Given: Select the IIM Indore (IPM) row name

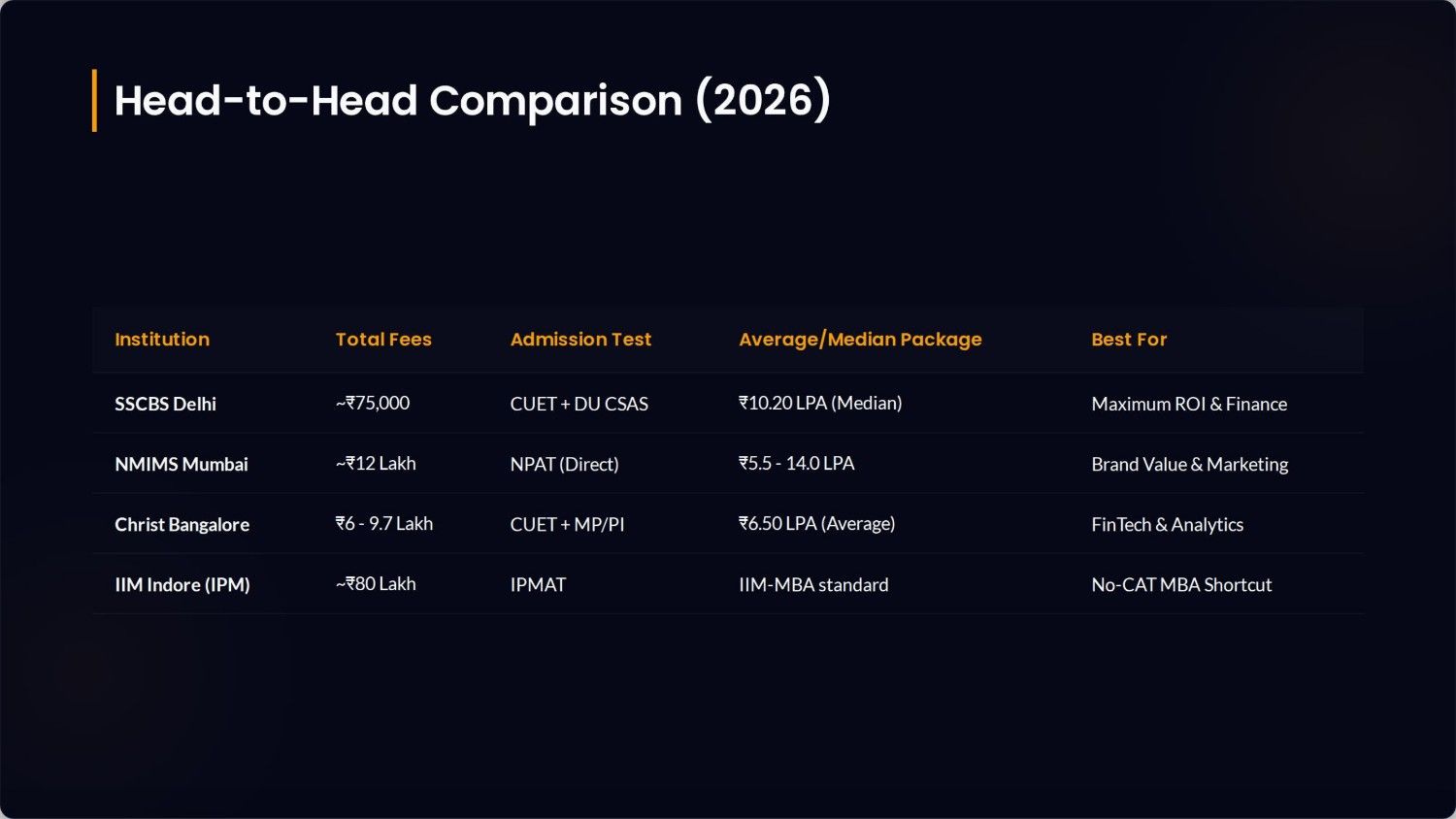Looking at the screenshot, I should tap(182, 584).
